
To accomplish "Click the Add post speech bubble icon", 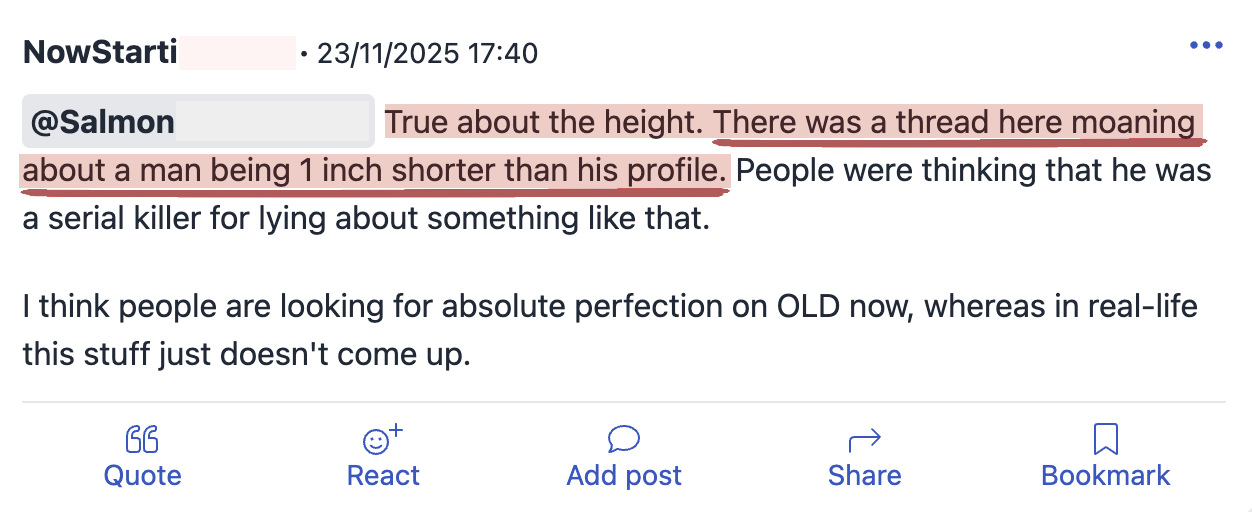I will point(623,439).
